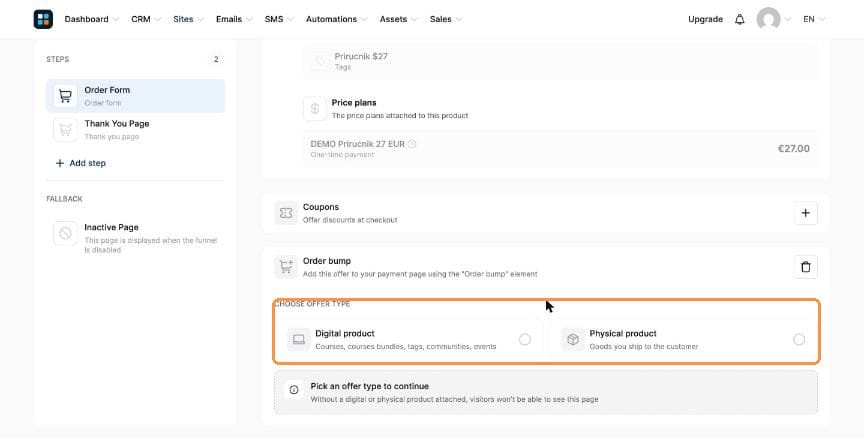
Task: Open the Automations menu
Action: [336, 19]
